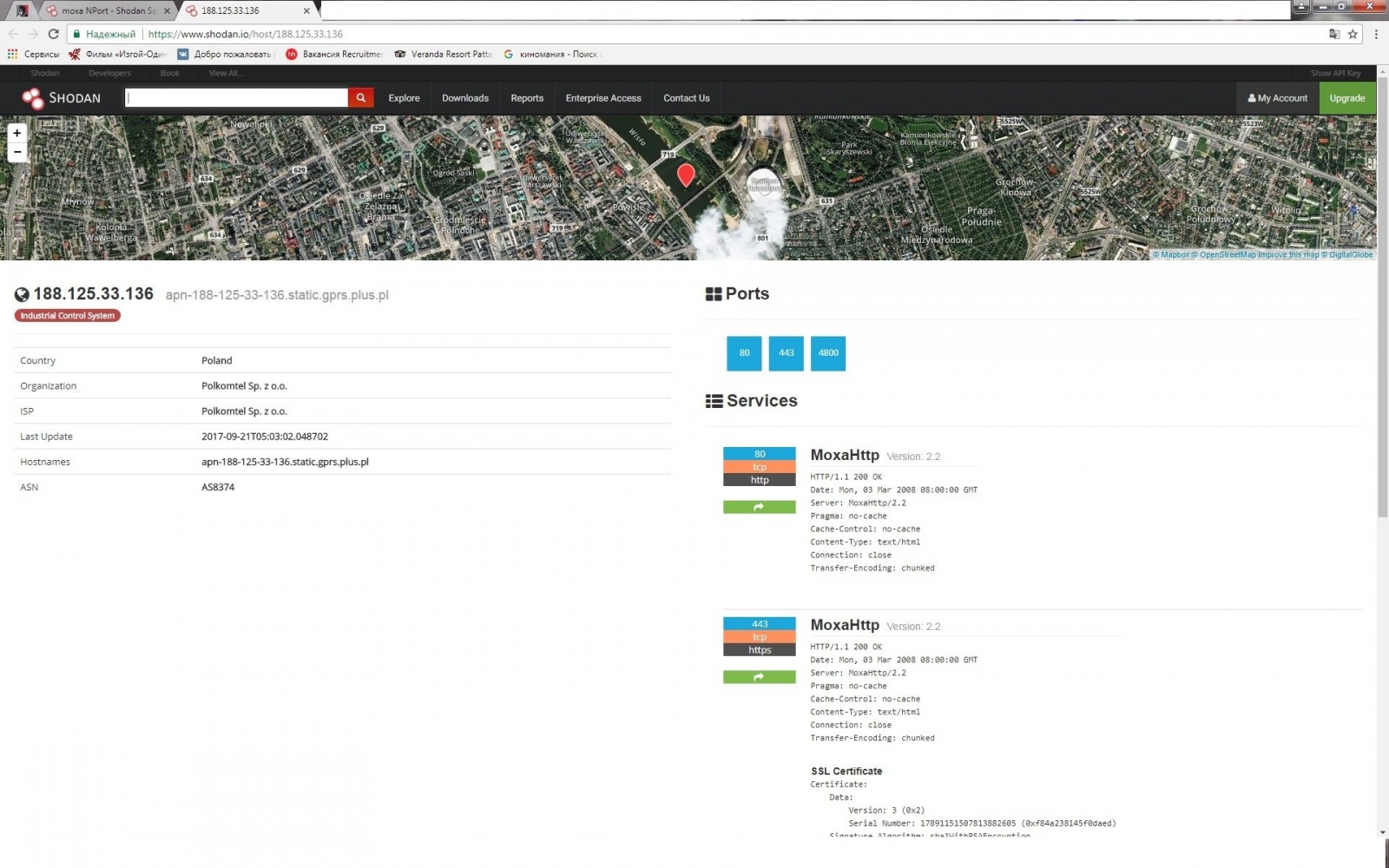
Task: Jump to port 443 details
Action: [x=786, y=353]
